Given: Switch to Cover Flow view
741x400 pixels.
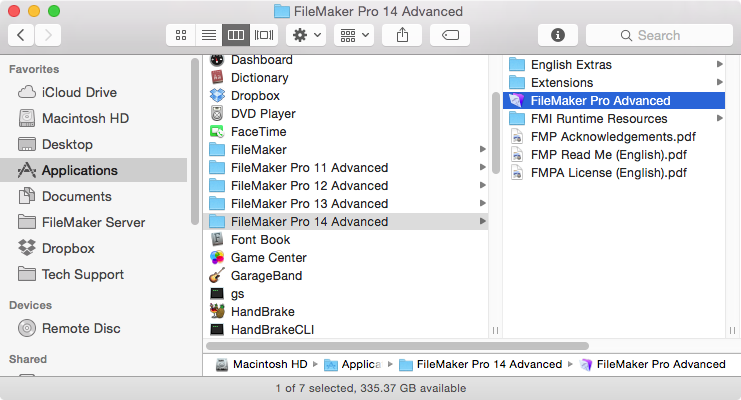Looking at the screenshot, I should click(264, 35).
